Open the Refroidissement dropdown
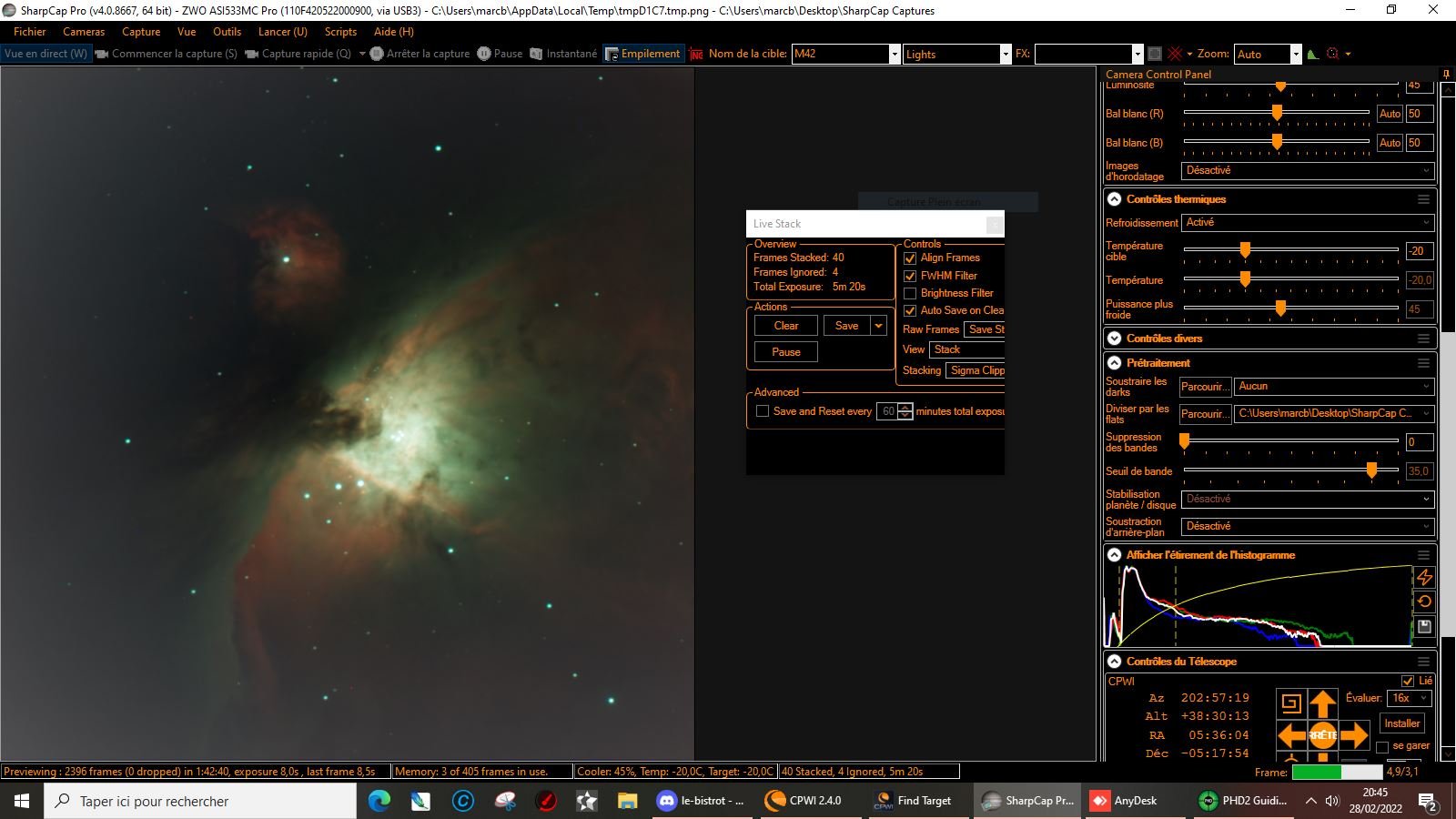 pyautogui.click(x=1309, y=222)
